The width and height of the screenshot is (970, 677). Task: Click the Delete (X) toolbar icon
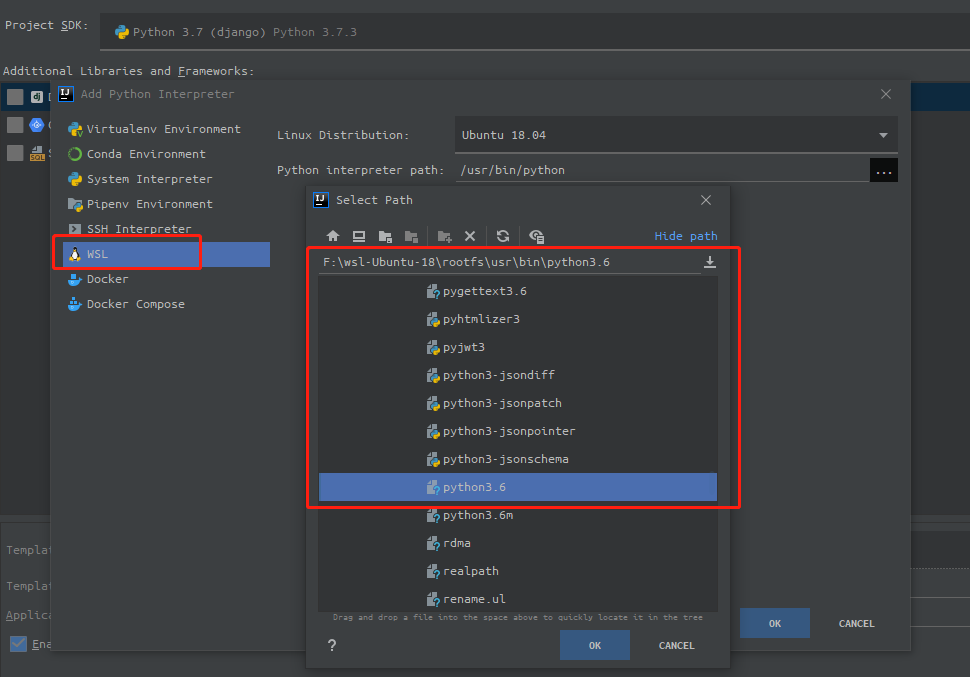(470, 237)
